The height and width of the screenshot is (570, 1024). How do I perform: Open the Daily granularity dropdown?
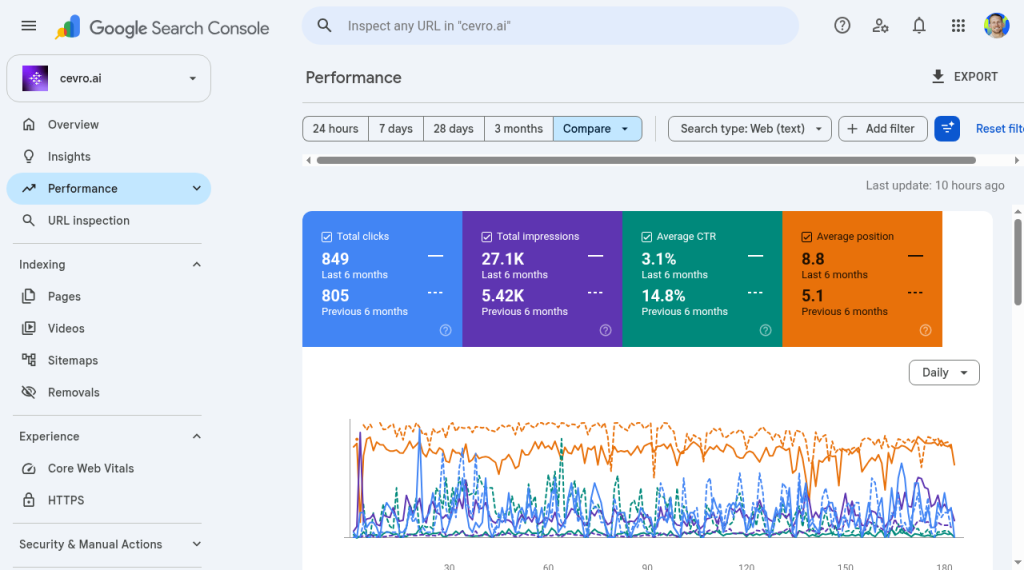(944, 372)
